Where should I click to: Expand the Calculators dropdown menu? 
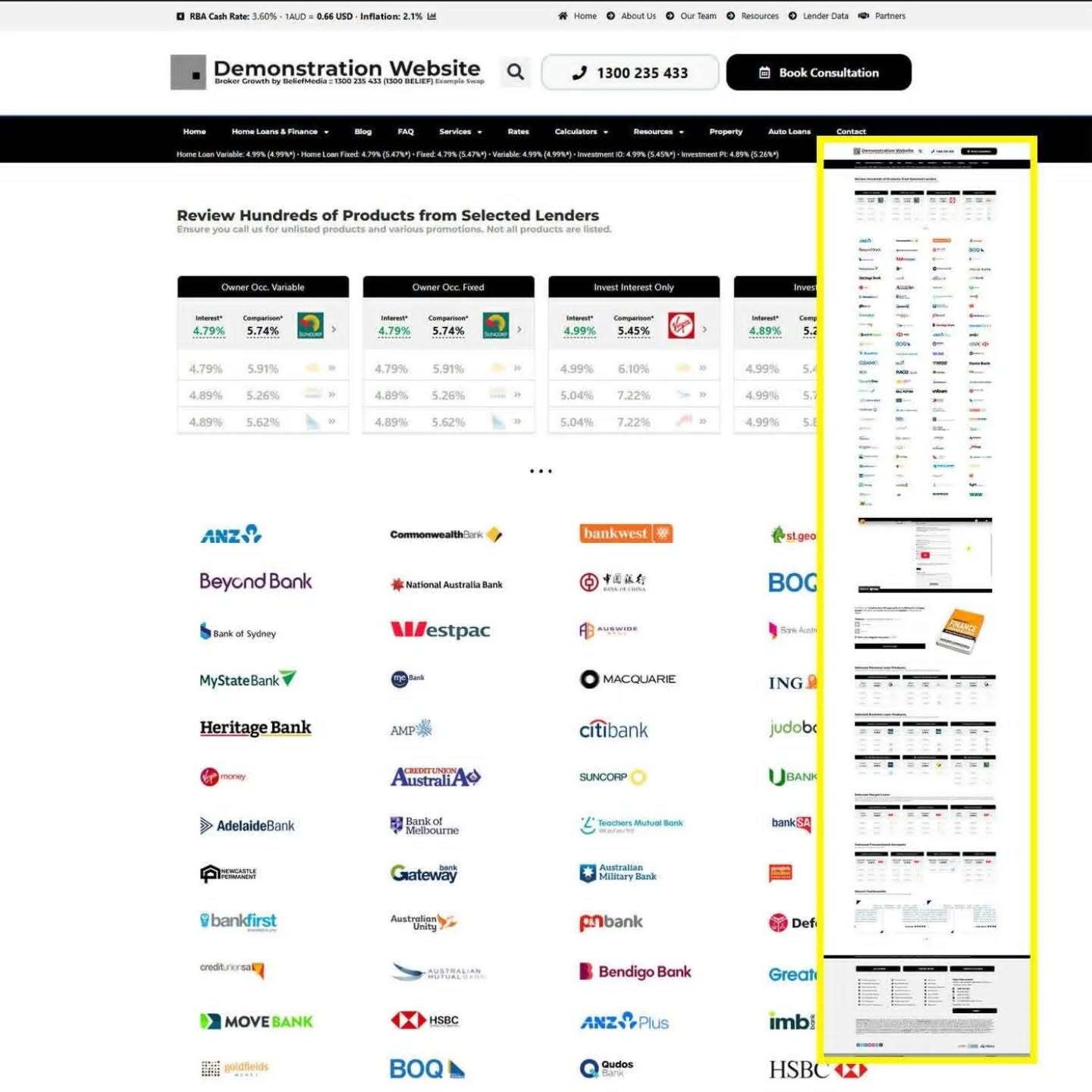pyautogui.click(x=581, y=132)
